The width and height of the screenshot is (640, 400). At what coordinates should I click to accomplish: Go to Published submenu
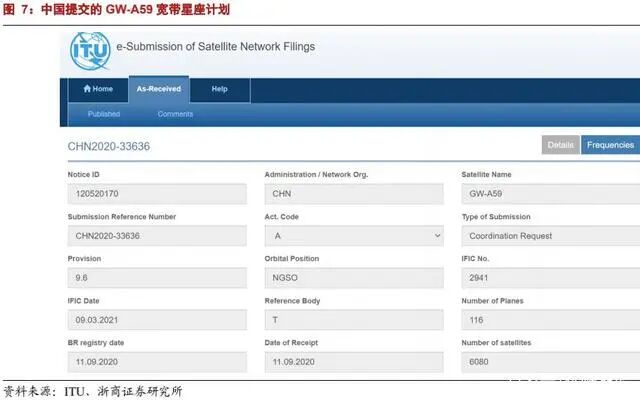click(104, 114)
